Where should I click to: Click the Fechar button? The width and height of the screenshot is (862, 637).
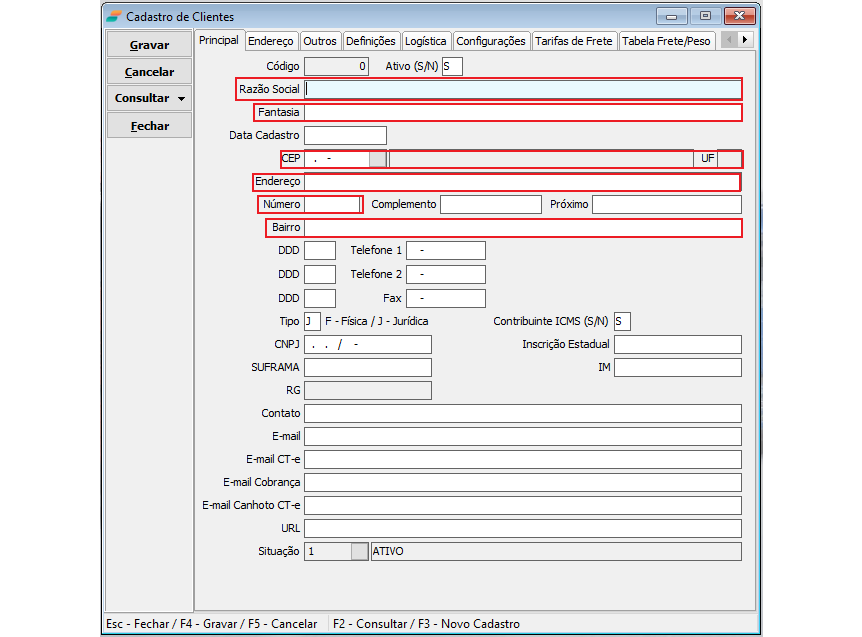(x=149, y=126)
